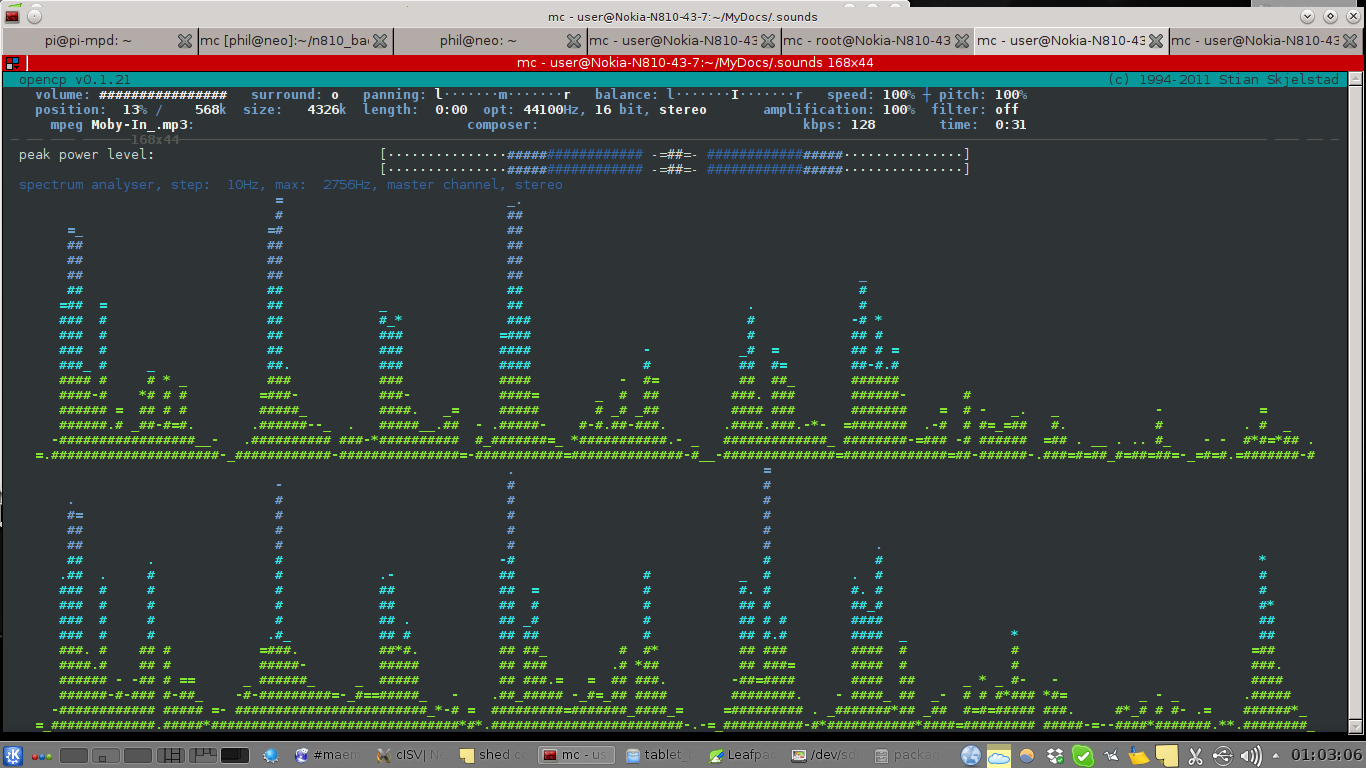
Task: Close the mc root@Nokia-N810 tab
Action: click(x=961, y=41)
